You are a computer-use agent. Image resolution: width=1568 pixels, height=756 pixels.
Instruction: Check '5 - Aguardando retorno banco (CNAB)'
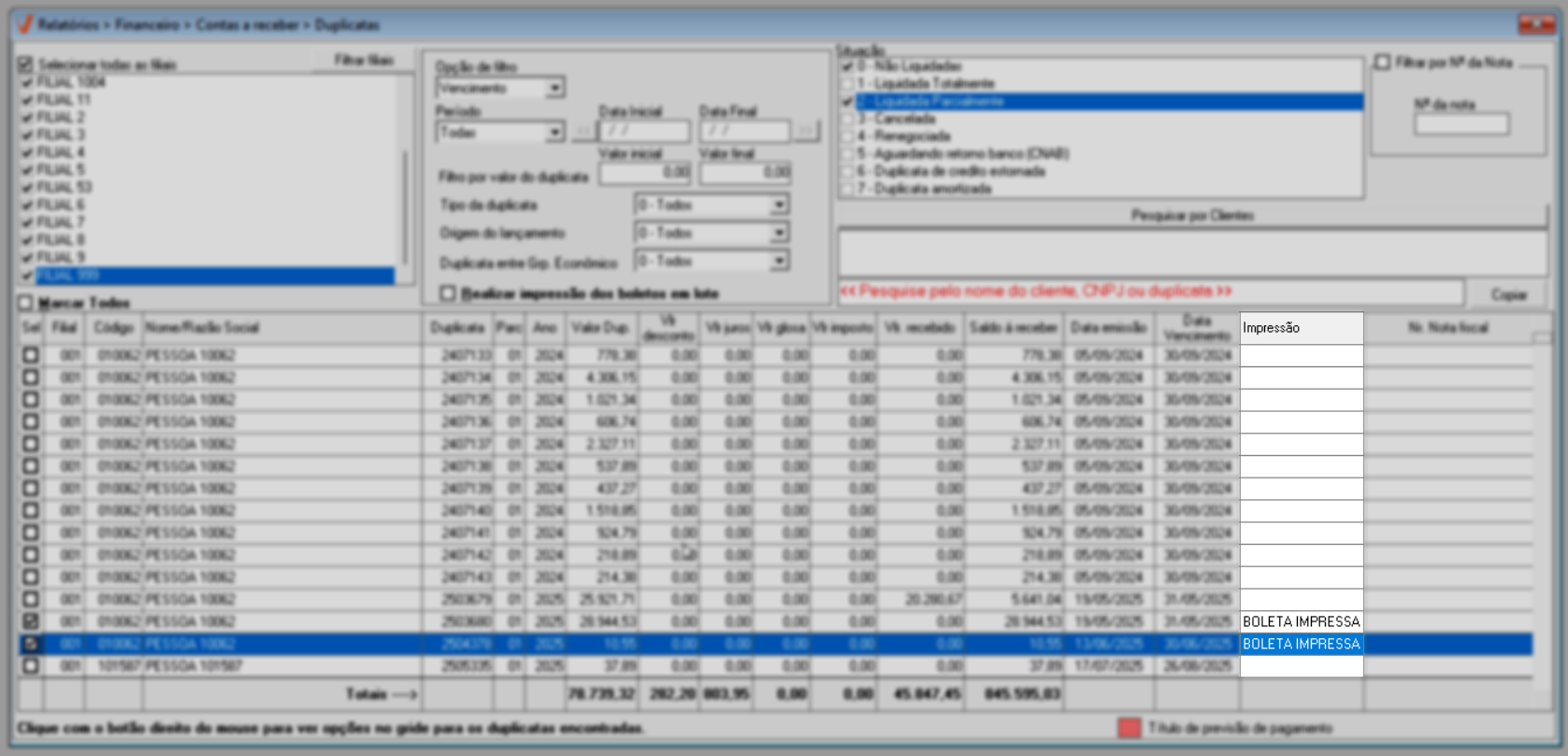(848, 154)
